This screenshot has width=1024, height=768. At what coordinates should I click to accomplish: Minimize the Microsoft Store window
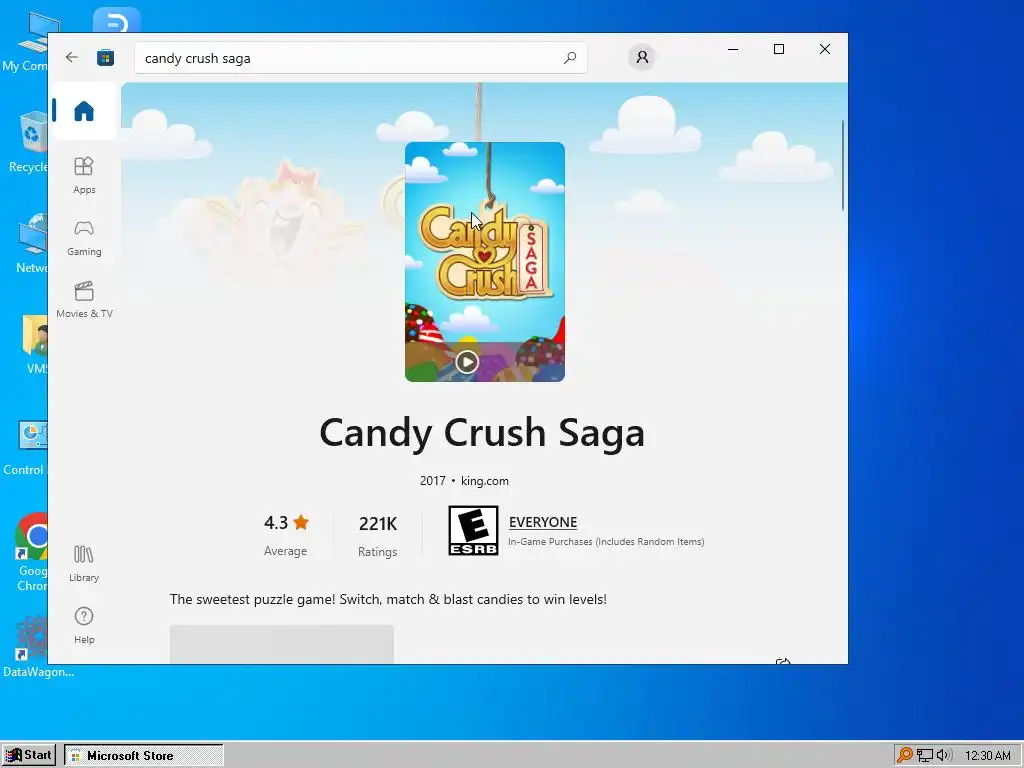point(733,49)
